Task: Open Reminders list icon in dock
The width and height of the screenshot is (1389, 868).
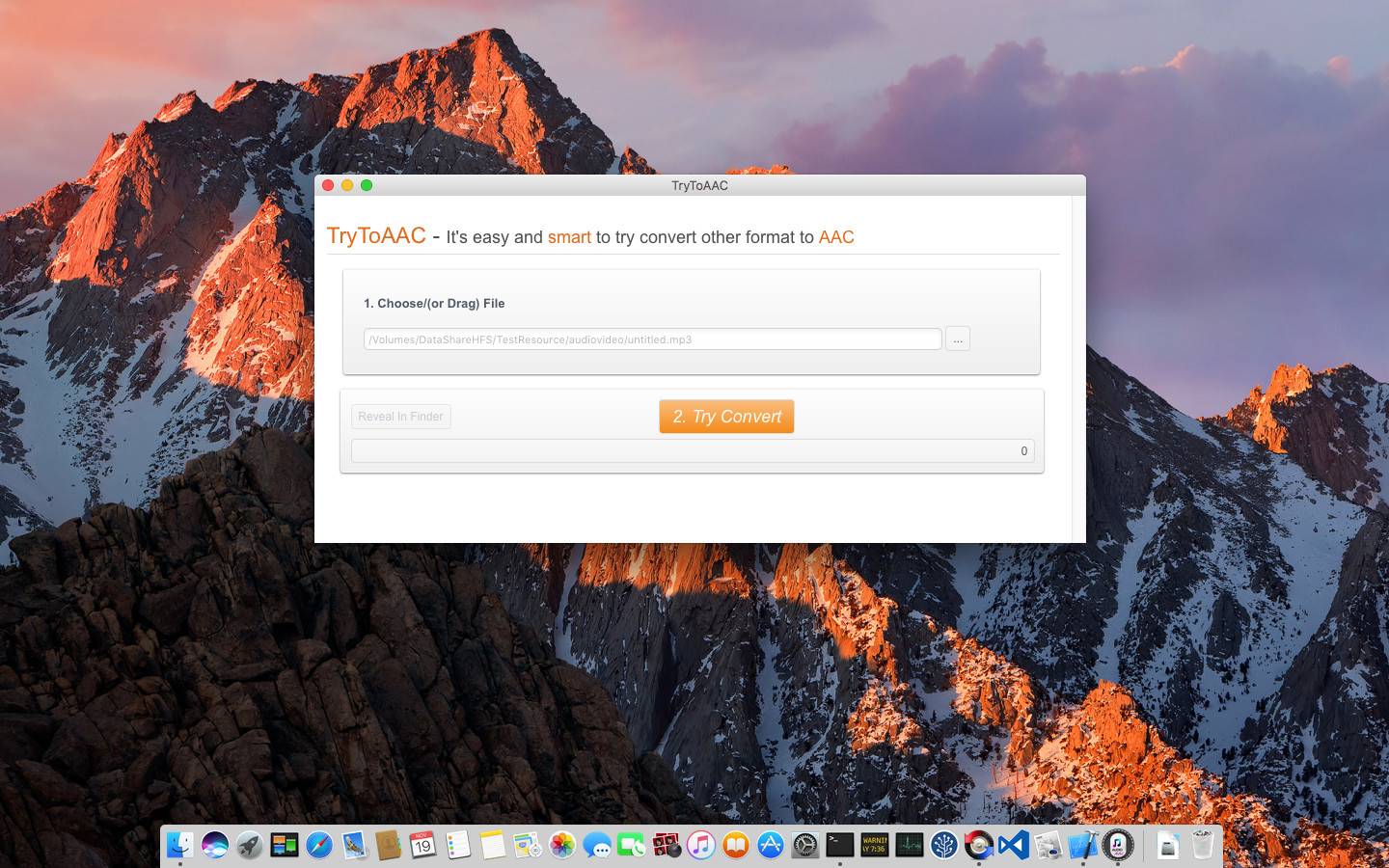Action: (457, 846)
